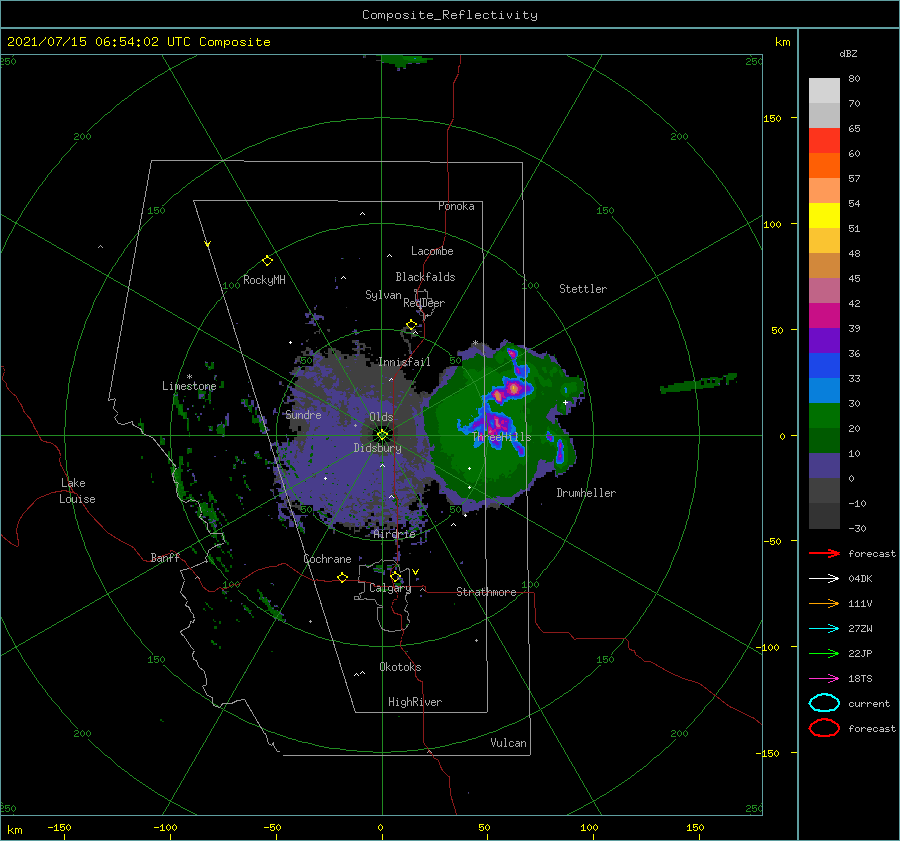Click the white 04DK arrow icon

824,579
